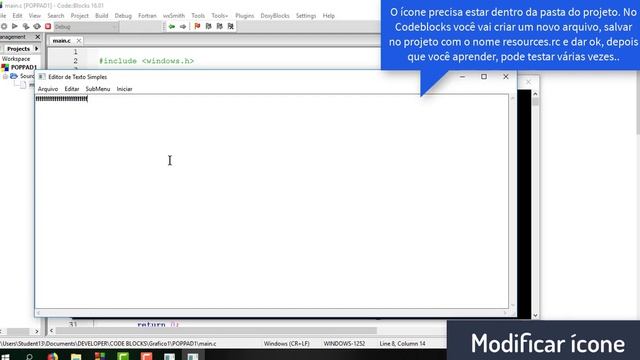Image resolution: width=640 pixels, height=360 pixels.
Task: Click Line 8, Column 14 status entry
Action: [x=402, y=344]
